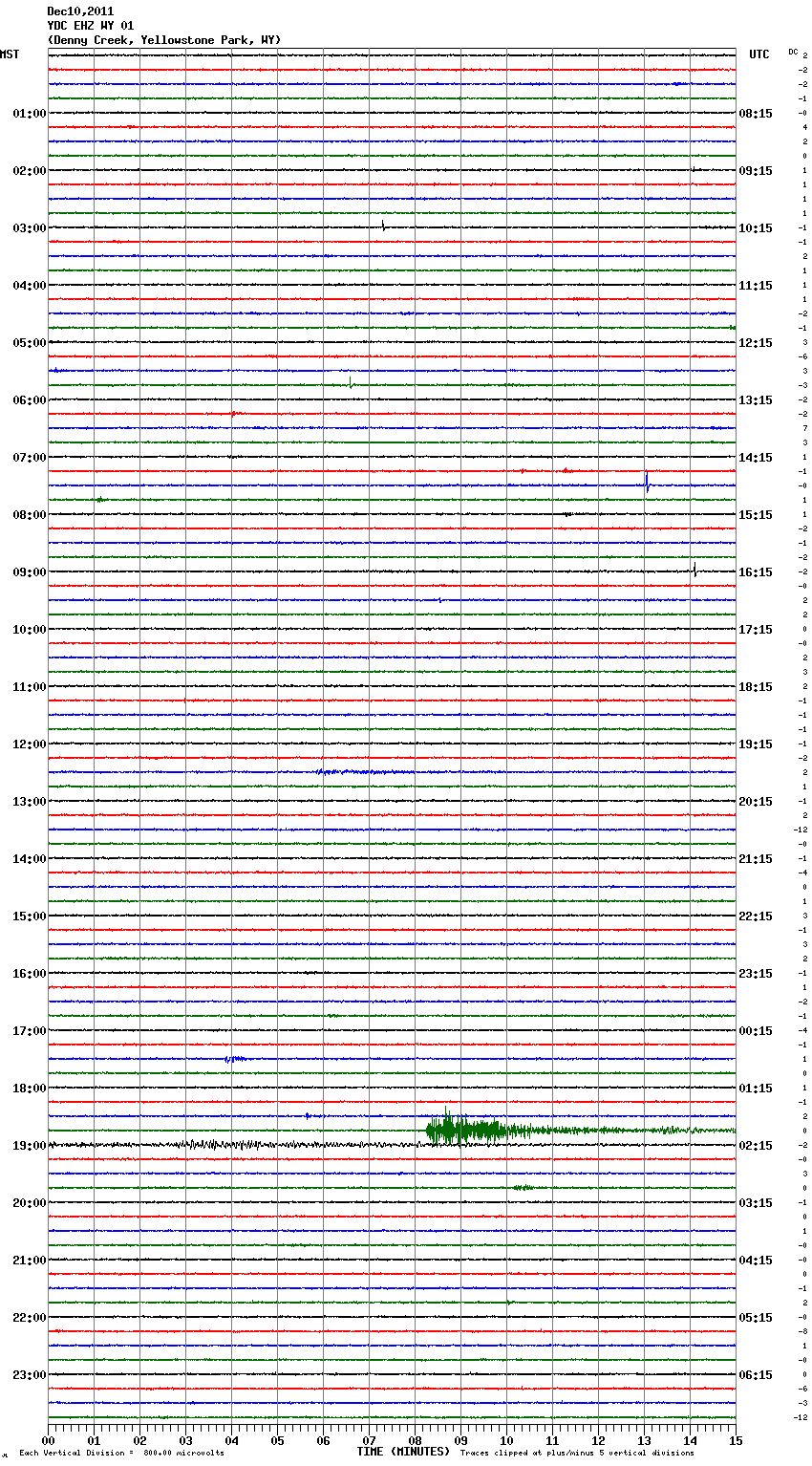Click the 14:15 UTC time label
This screenshot has height=1466, width=812.
(756, 458)
